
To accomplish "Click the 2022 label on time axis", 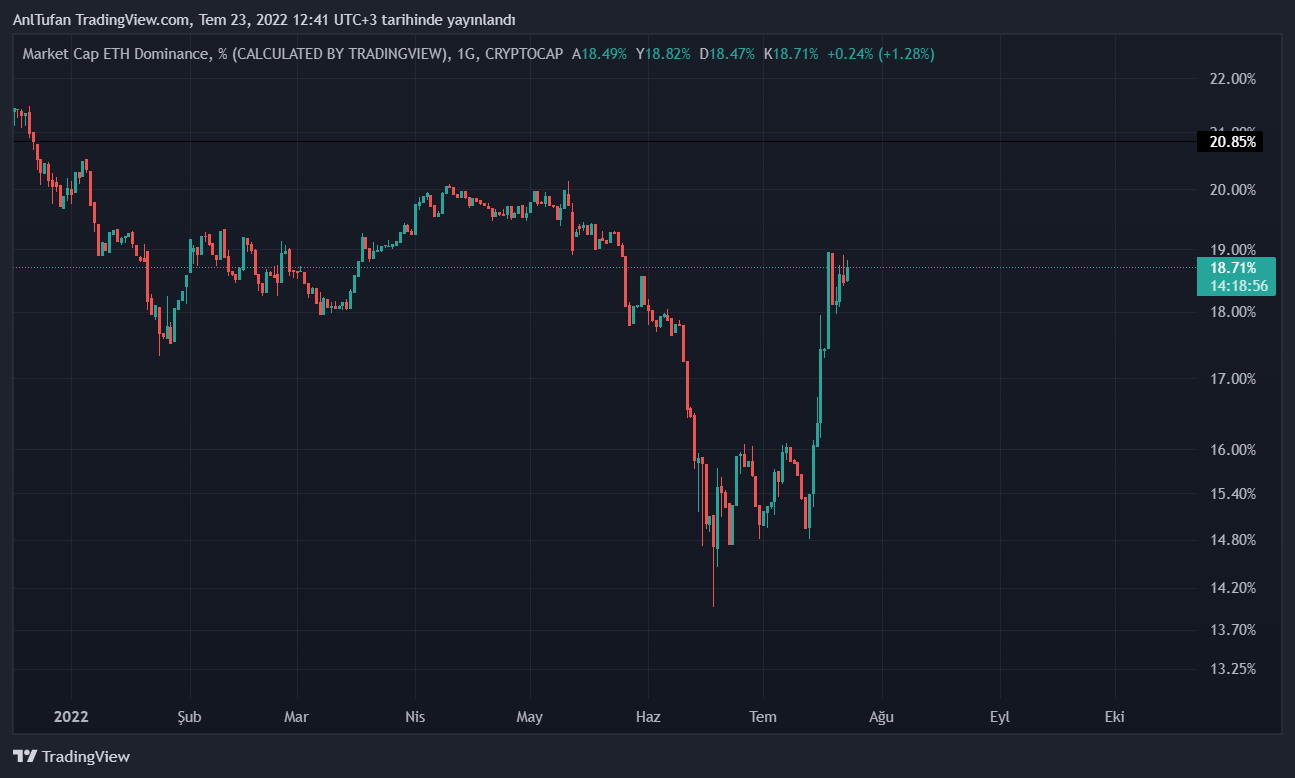I will tap(72, 717).
